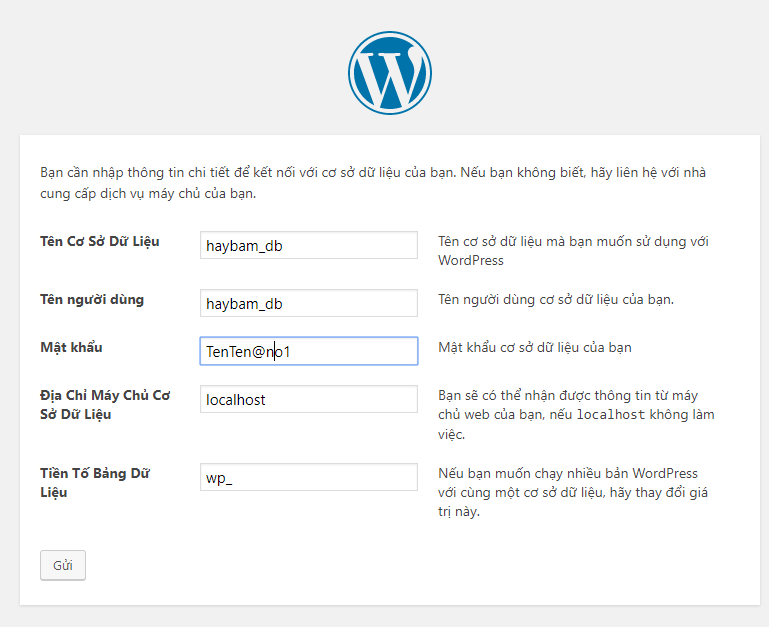Click the "Tên người dùng" label
This screenshot has height=627, width=769.
pyautogui.click(x=92, y=299)
